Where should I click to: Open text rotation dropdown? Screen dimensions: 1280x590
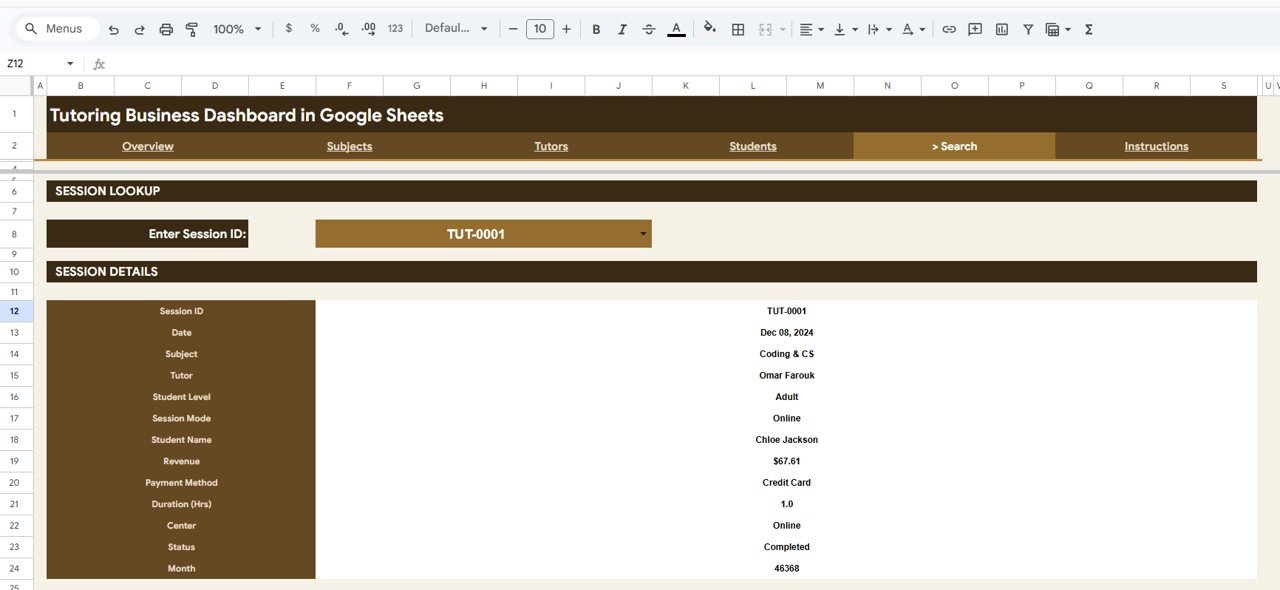tap(913, 29)
